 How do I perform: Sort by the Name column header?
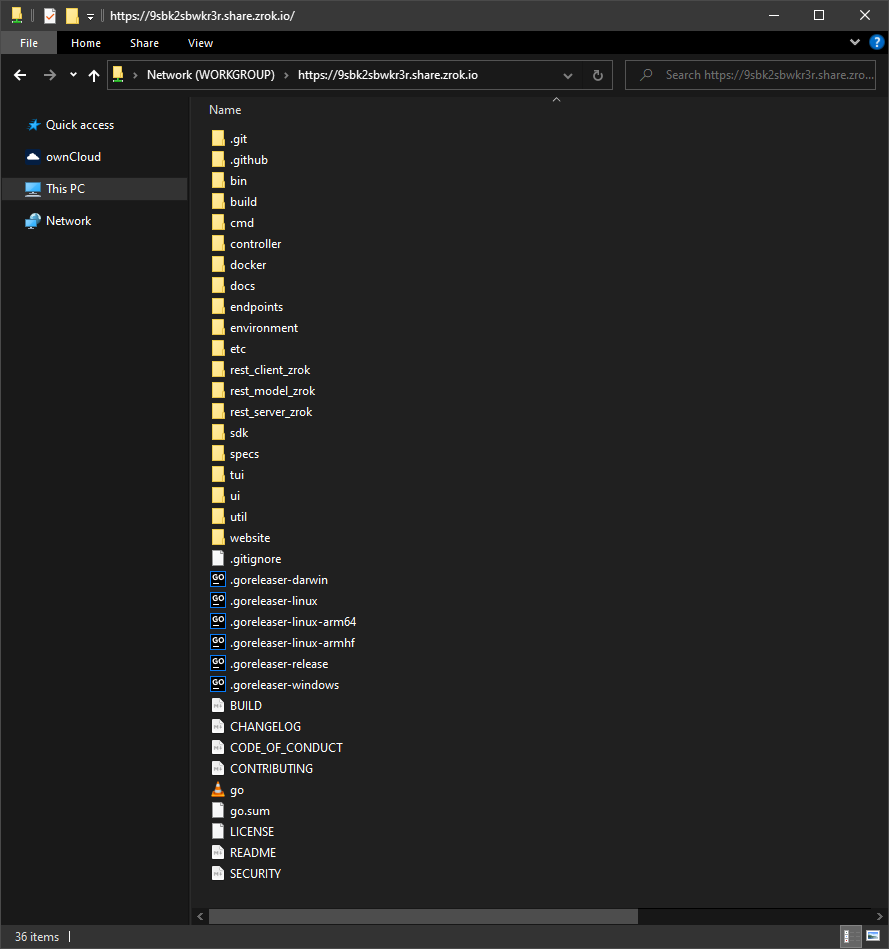click(x=225, y=110)
